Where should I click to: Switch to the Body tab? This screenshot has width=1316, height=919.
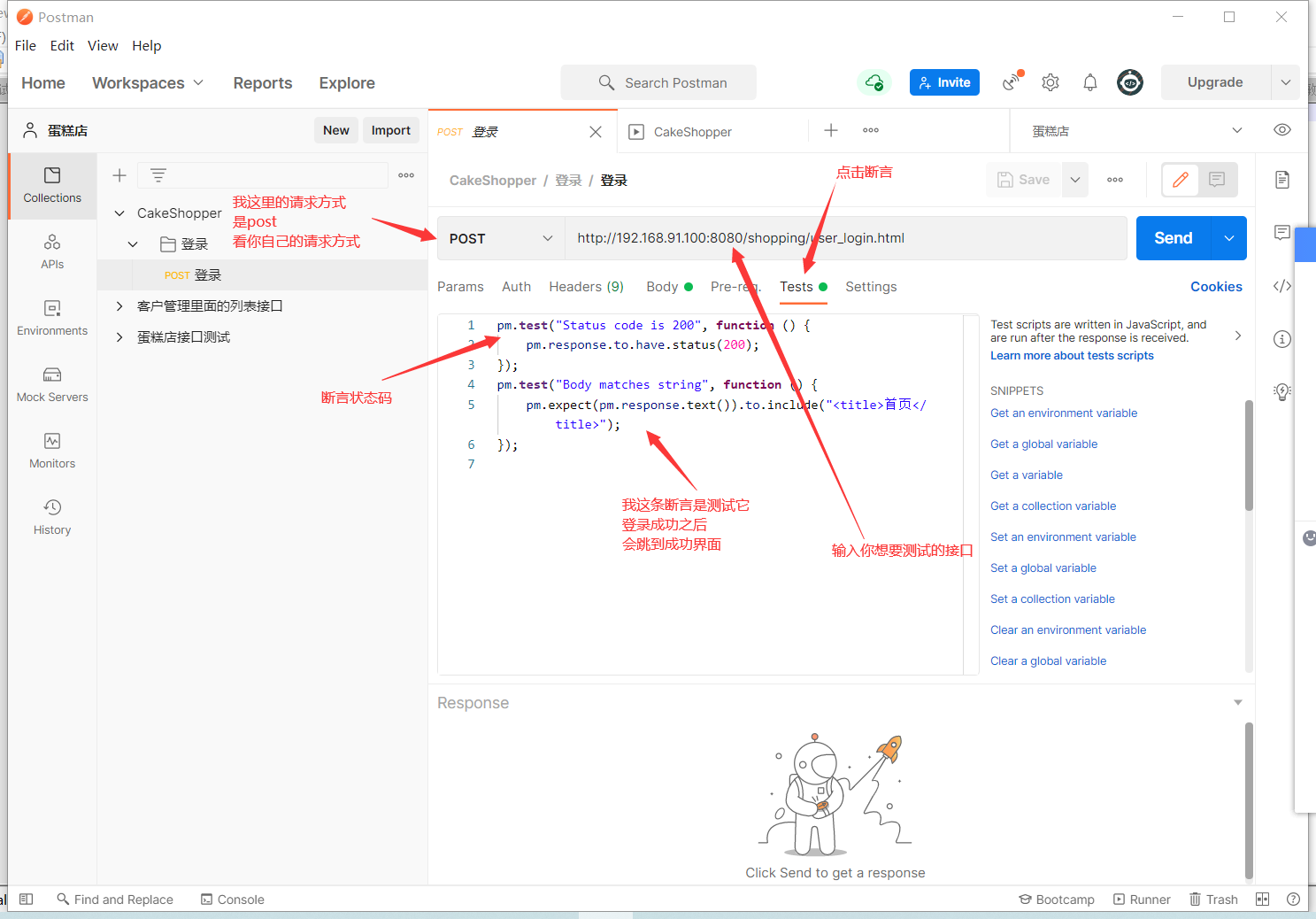(x=669, y=287)
